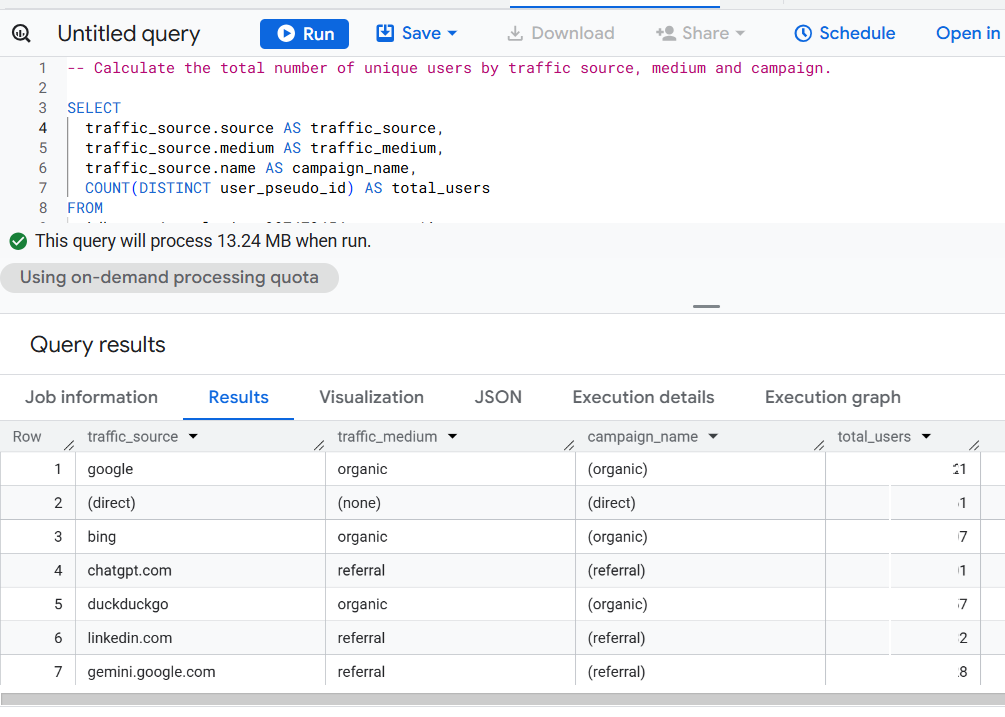Click the green query validation checkmark icon
The height and width of the screenshot is (717, 1005).
(x=17, y=241)
